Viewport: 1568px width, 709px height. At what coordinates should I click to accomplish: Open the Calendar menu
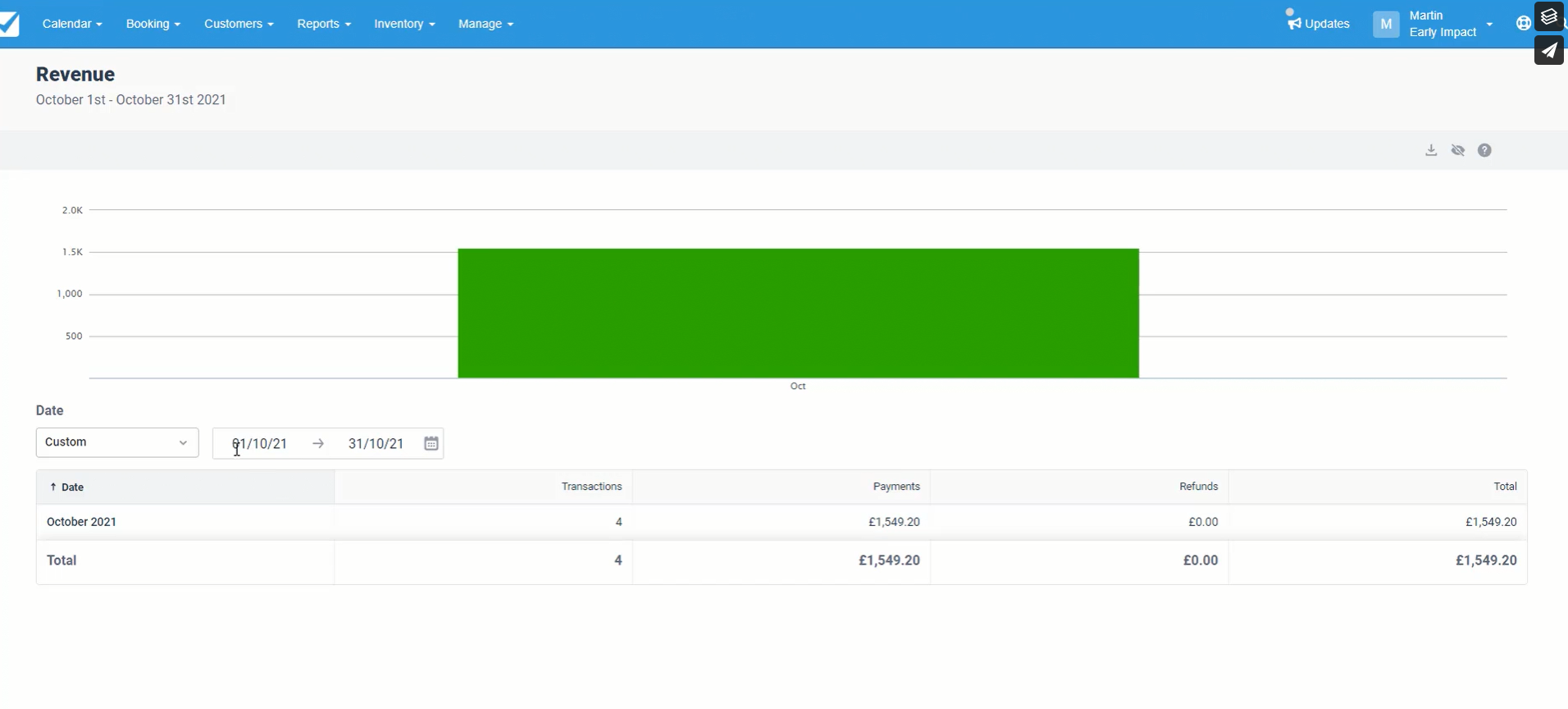coord(72,24)
